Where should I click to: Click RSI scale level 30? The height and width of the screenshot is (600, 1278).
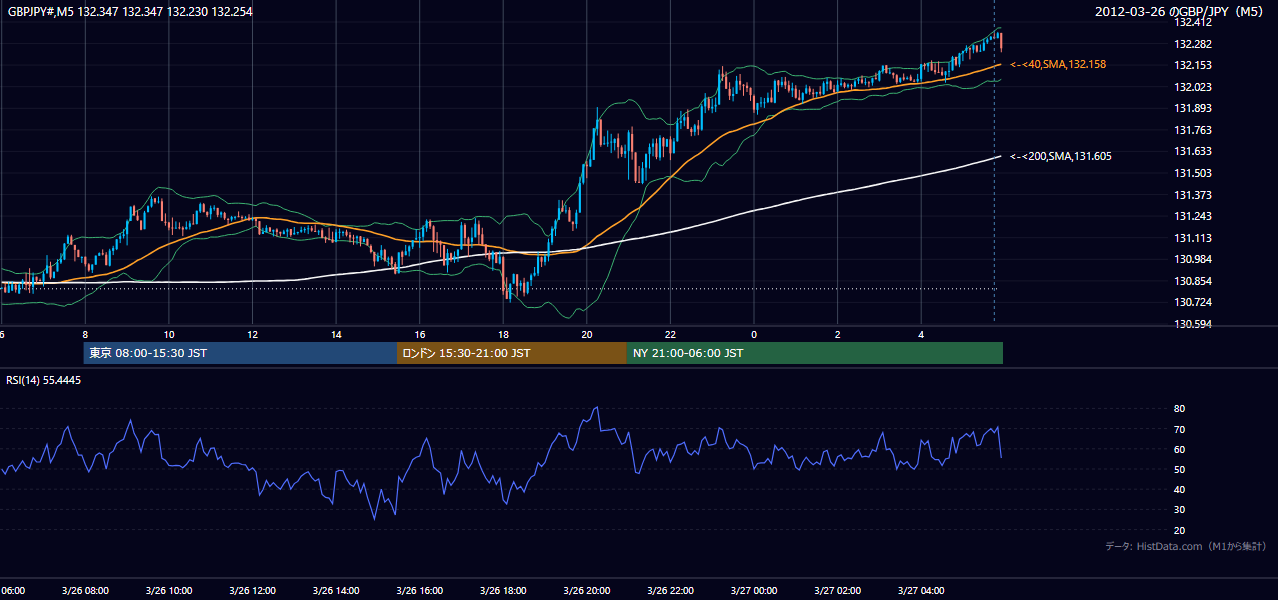coord(1179,510)
